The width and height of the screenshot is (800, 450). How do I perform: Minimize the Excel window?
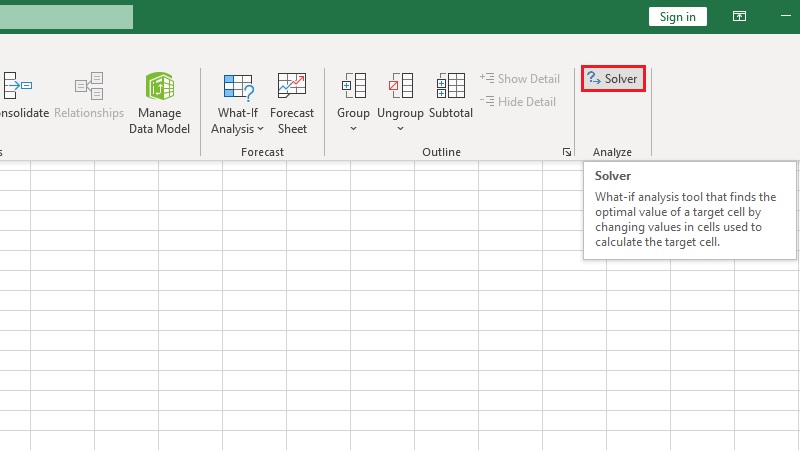[786, 16]
